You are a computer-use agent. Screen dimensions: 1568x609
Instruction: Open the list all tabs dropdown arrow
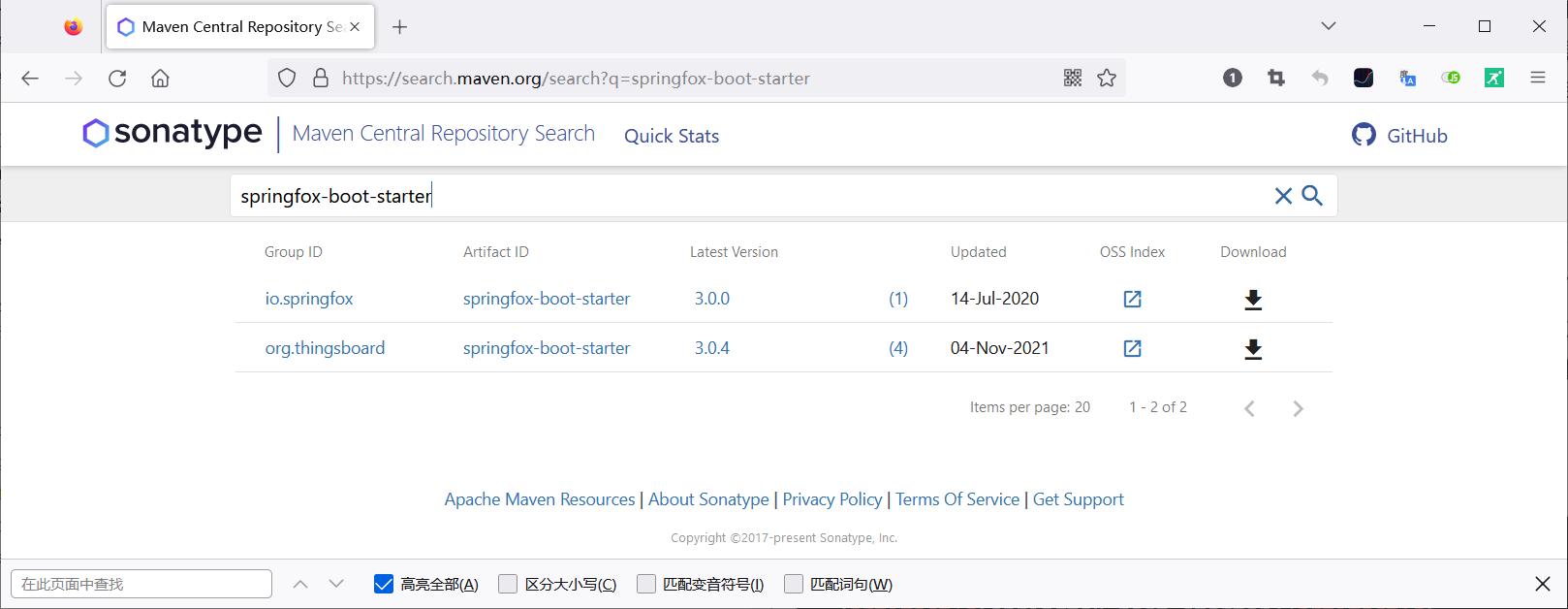(x=1329, y=26)
